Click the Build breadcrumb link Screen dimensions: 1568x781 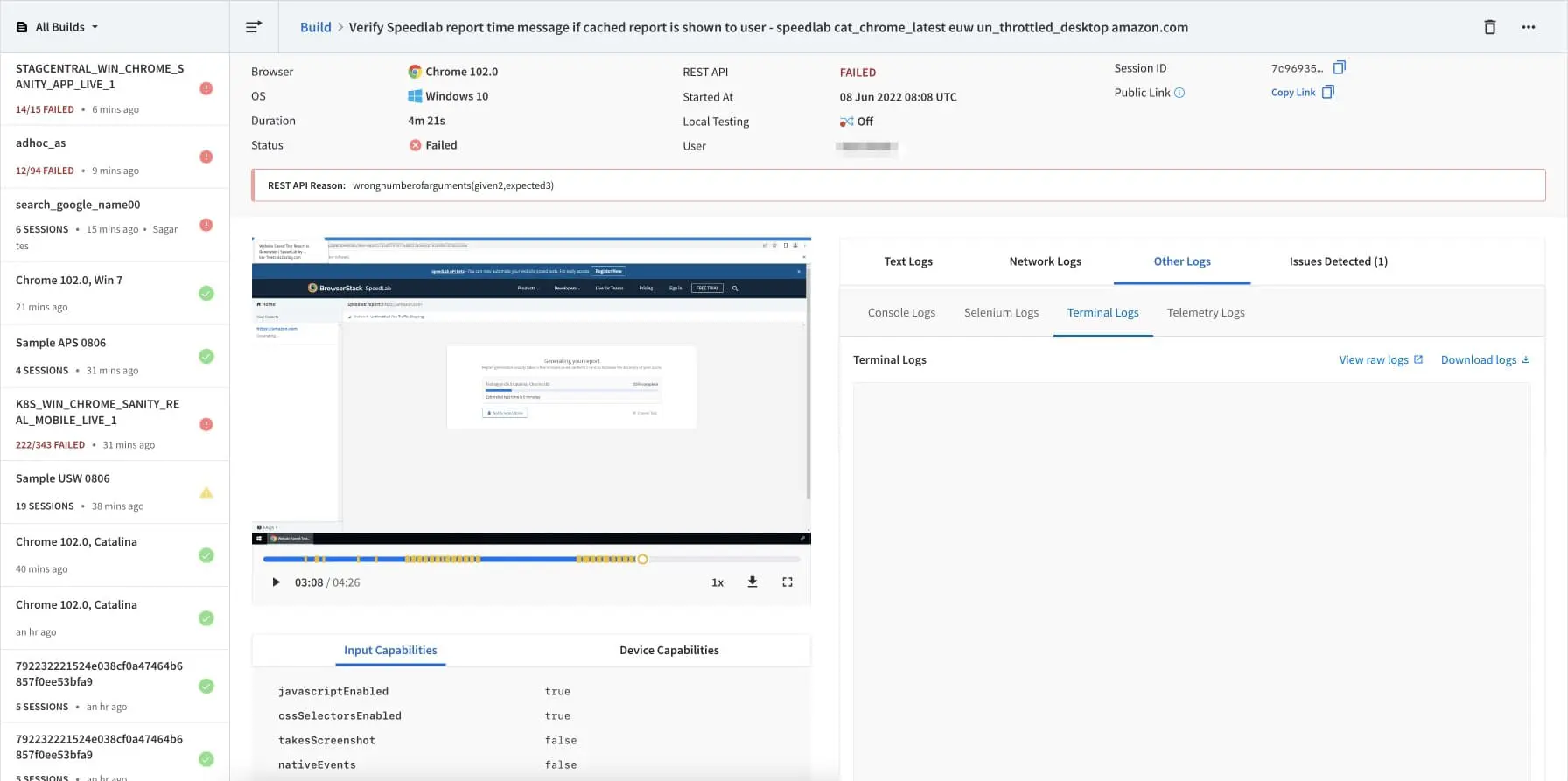point(315,27)
